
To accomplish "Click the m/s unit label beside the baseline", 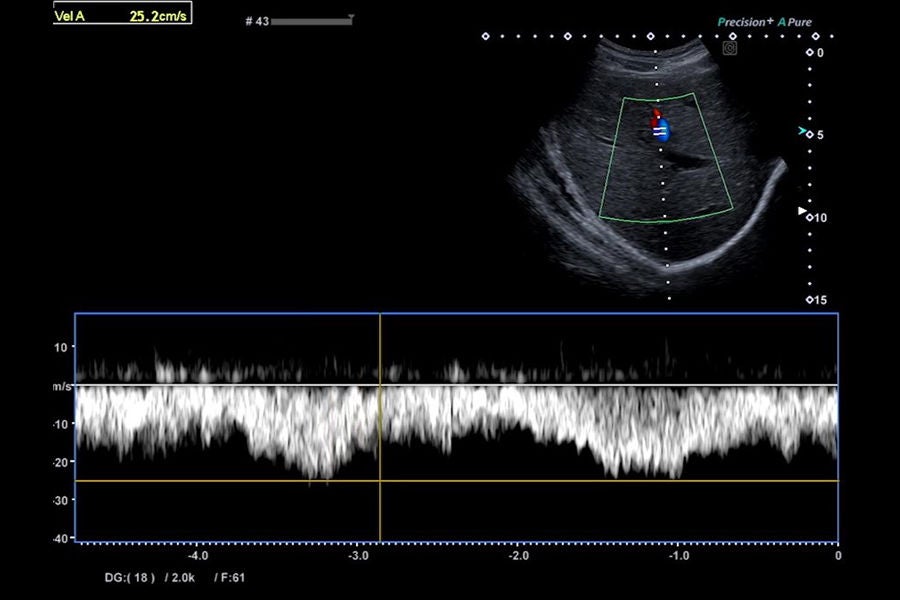I will (x=62, y=386).
